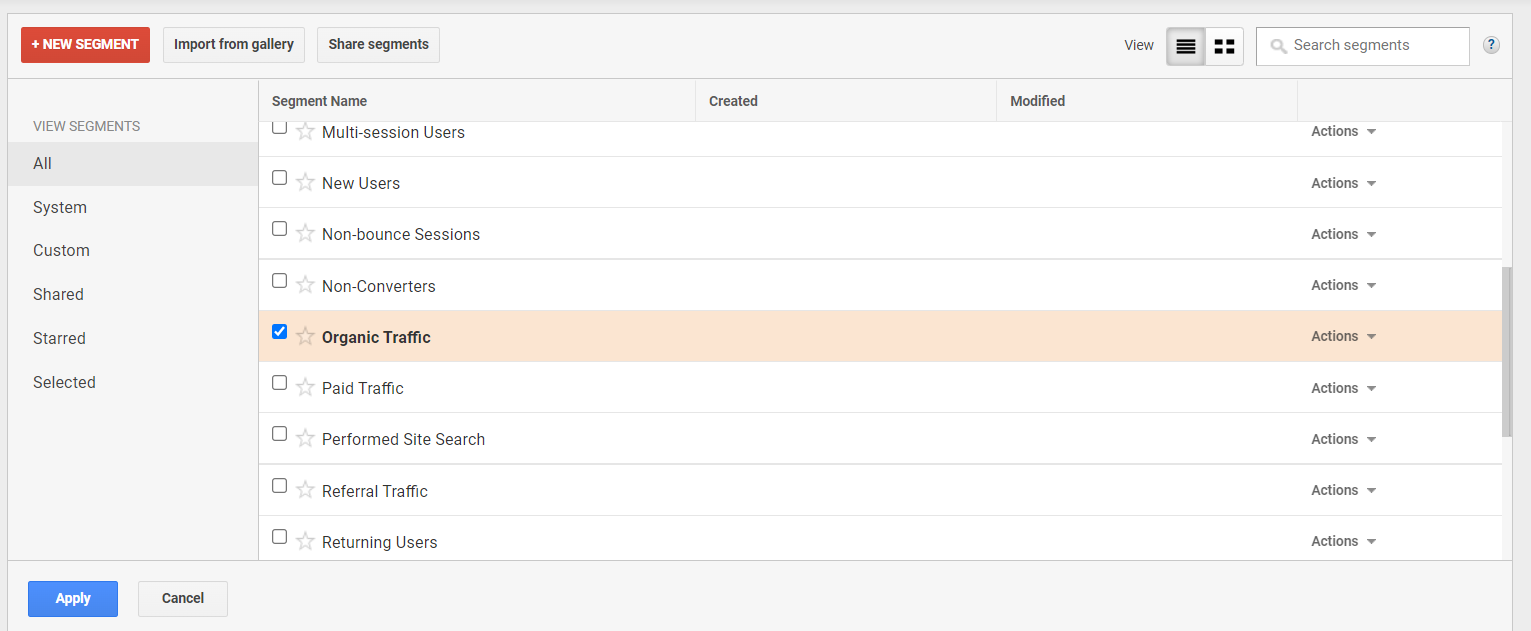Viewport: 1531px width, 631px height.
Task: Show All segments in sidebar
Action: (133, 164)
